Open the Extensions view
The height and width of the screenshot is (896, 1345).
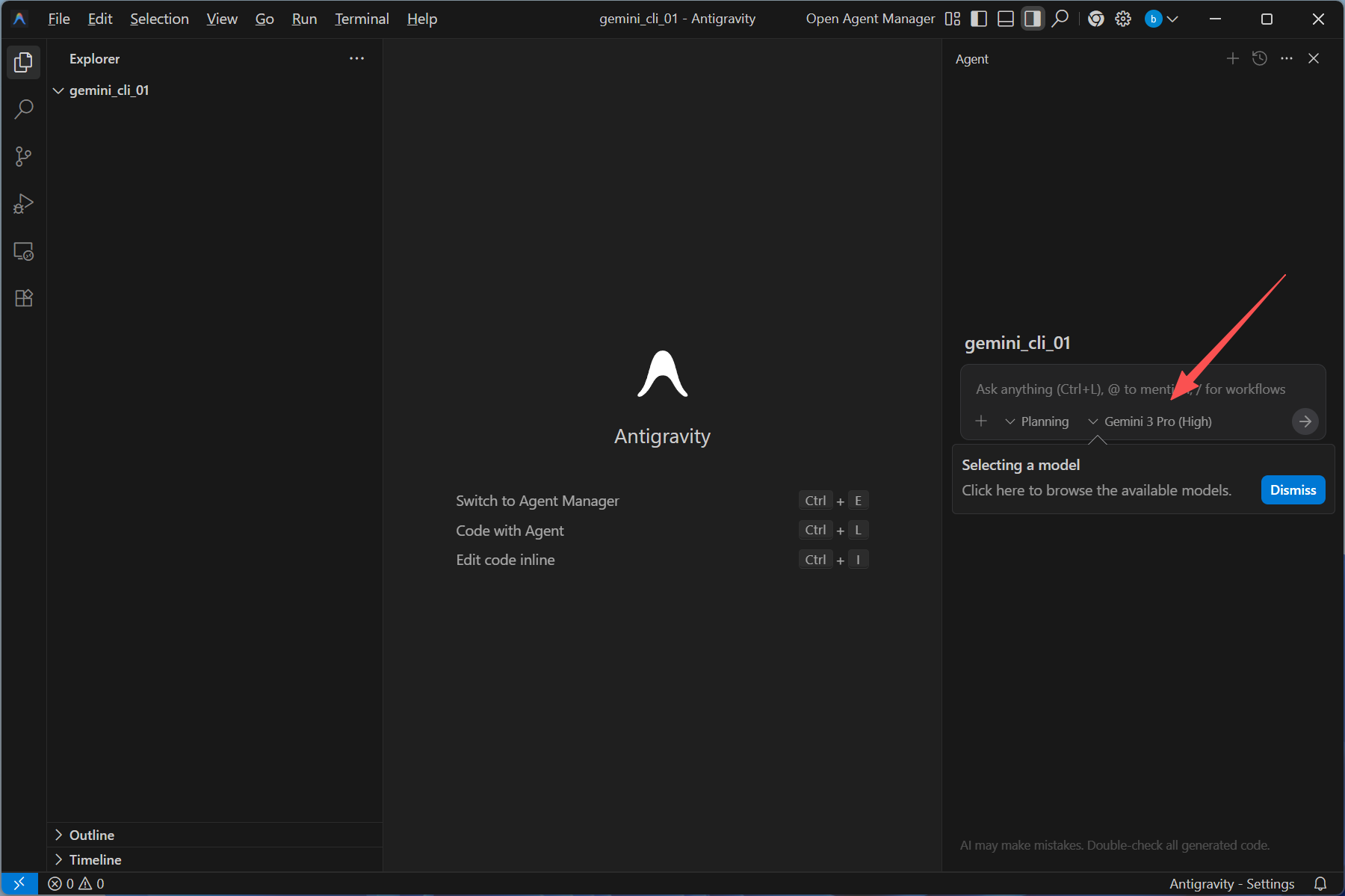pyautogui.click(x=23, y=298)
